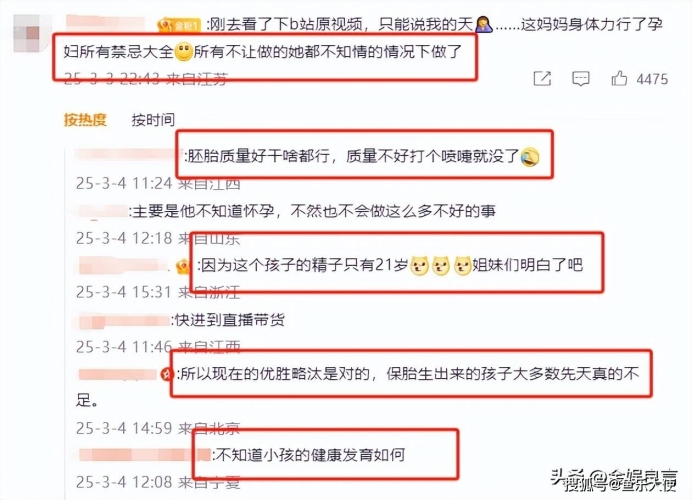
Task: Click the red verified badge before 所以现在
Action: point(166,374)
